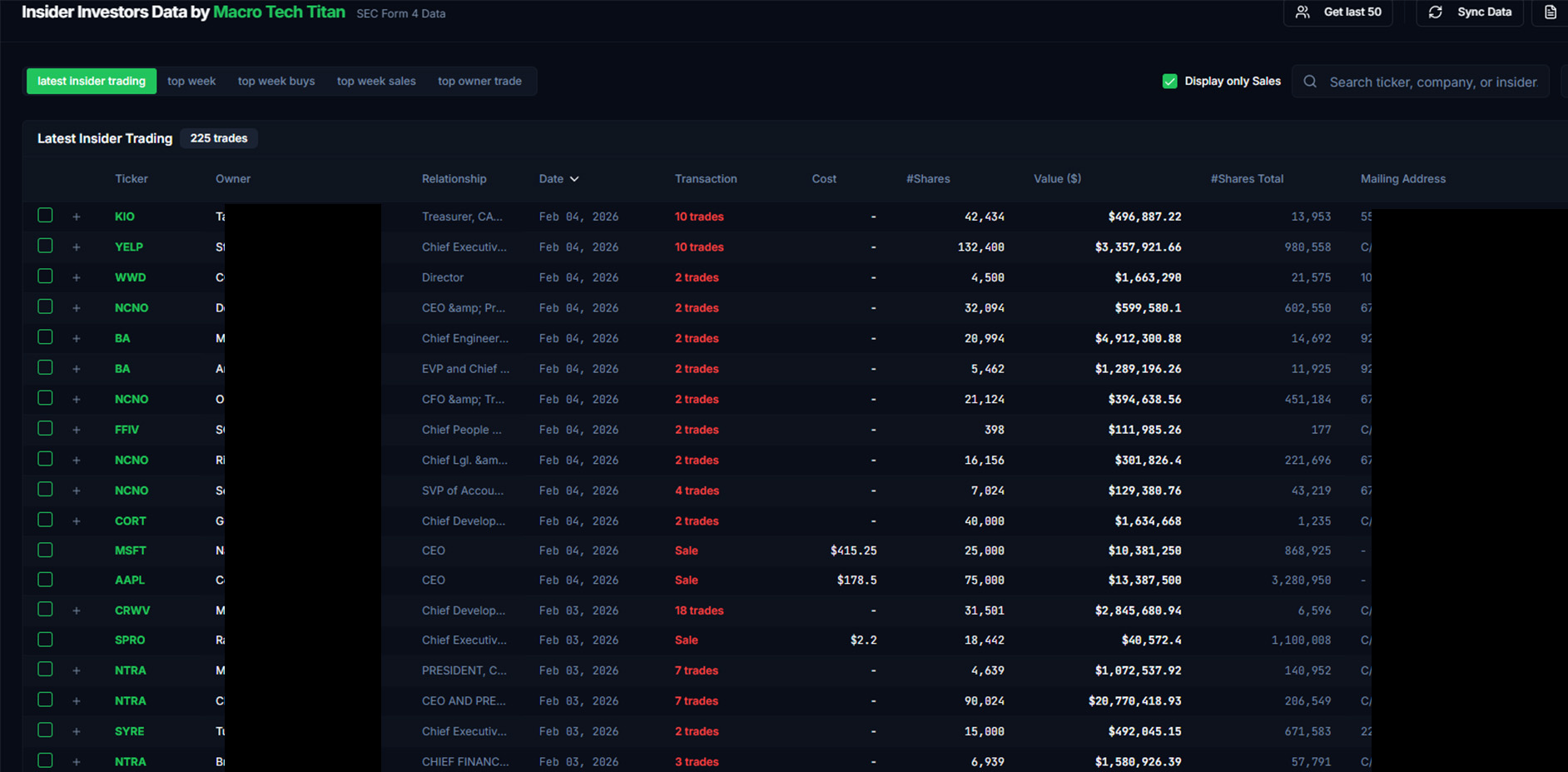The width and height of the screenshot is (1568, 772).
Task: Open the MSFT ticker link
Action: (130, 550)
